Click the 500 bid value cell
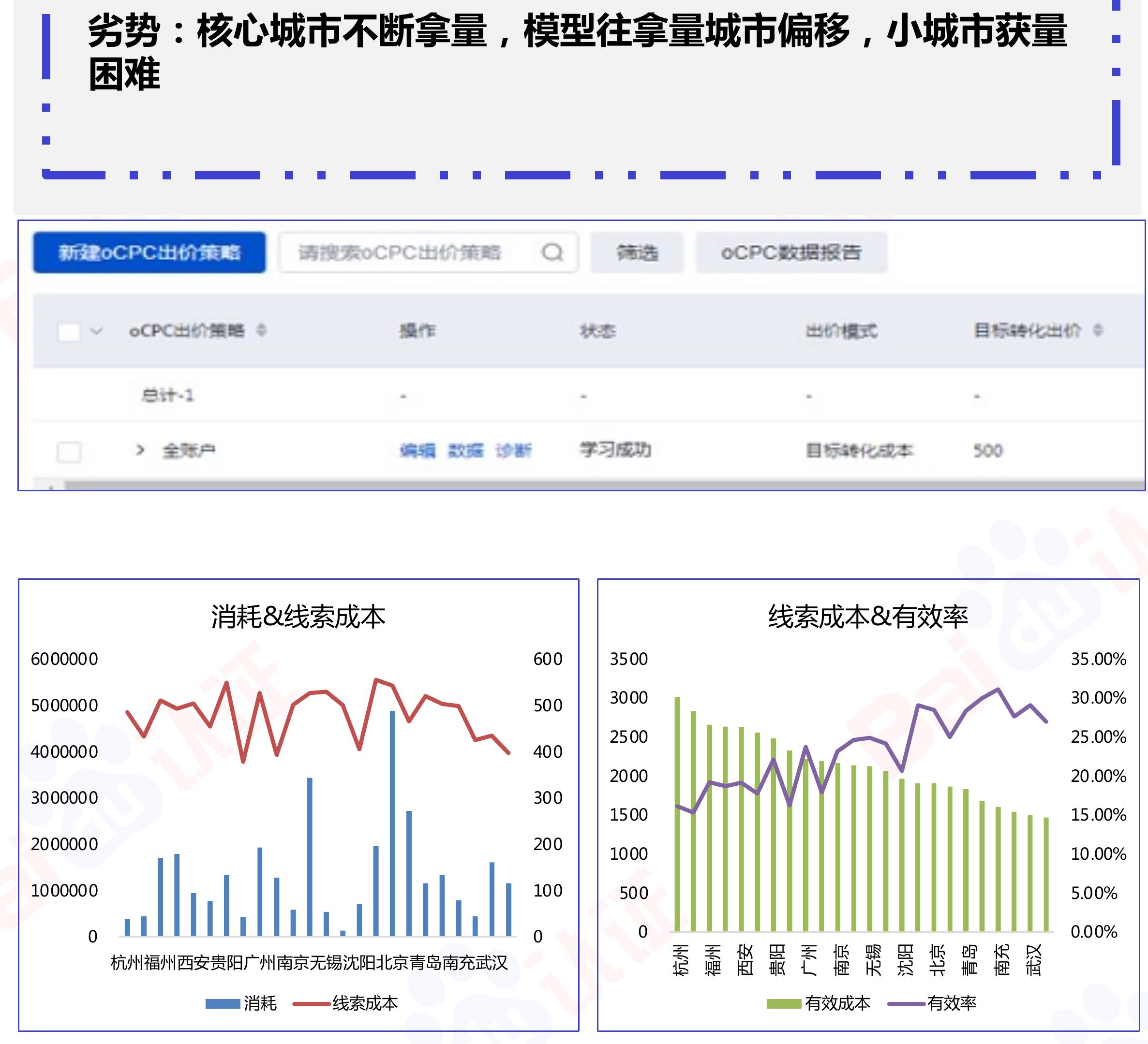The image size is (1148, 1044). click(988, 451)
